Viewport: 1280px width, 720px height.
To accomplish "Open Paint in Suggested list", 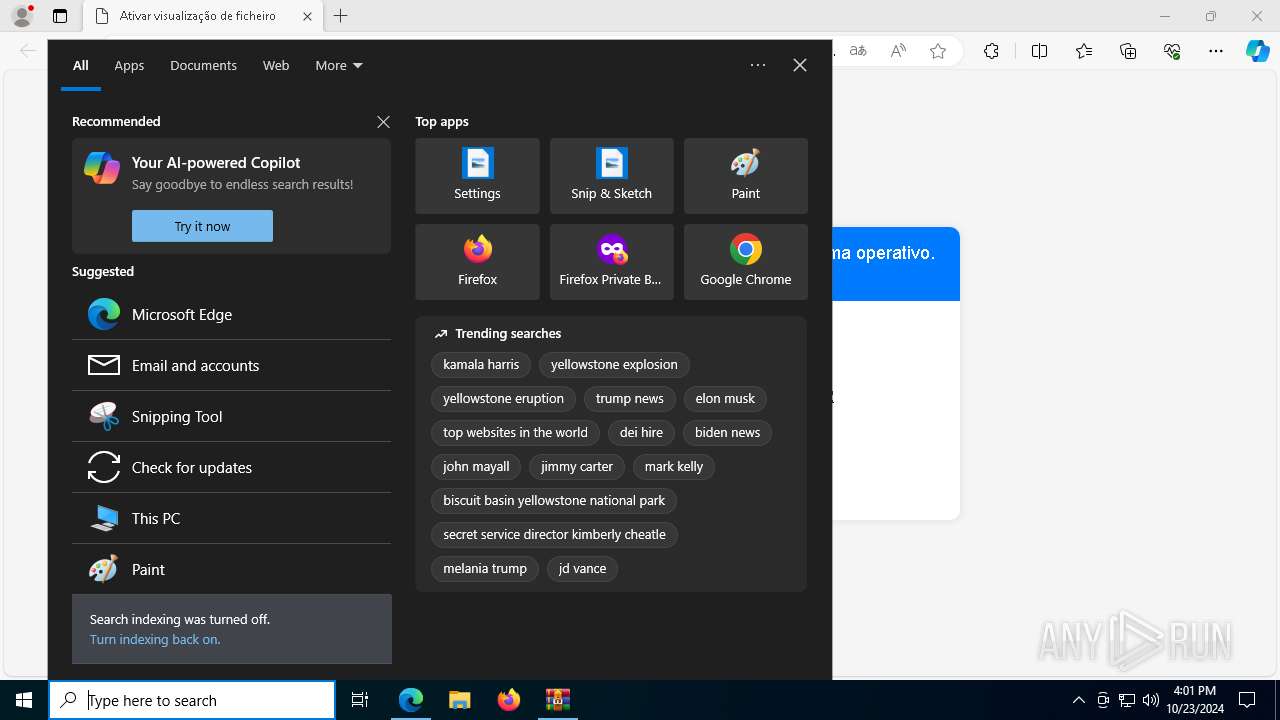I will pyautogui.click(x=231, y=569).
